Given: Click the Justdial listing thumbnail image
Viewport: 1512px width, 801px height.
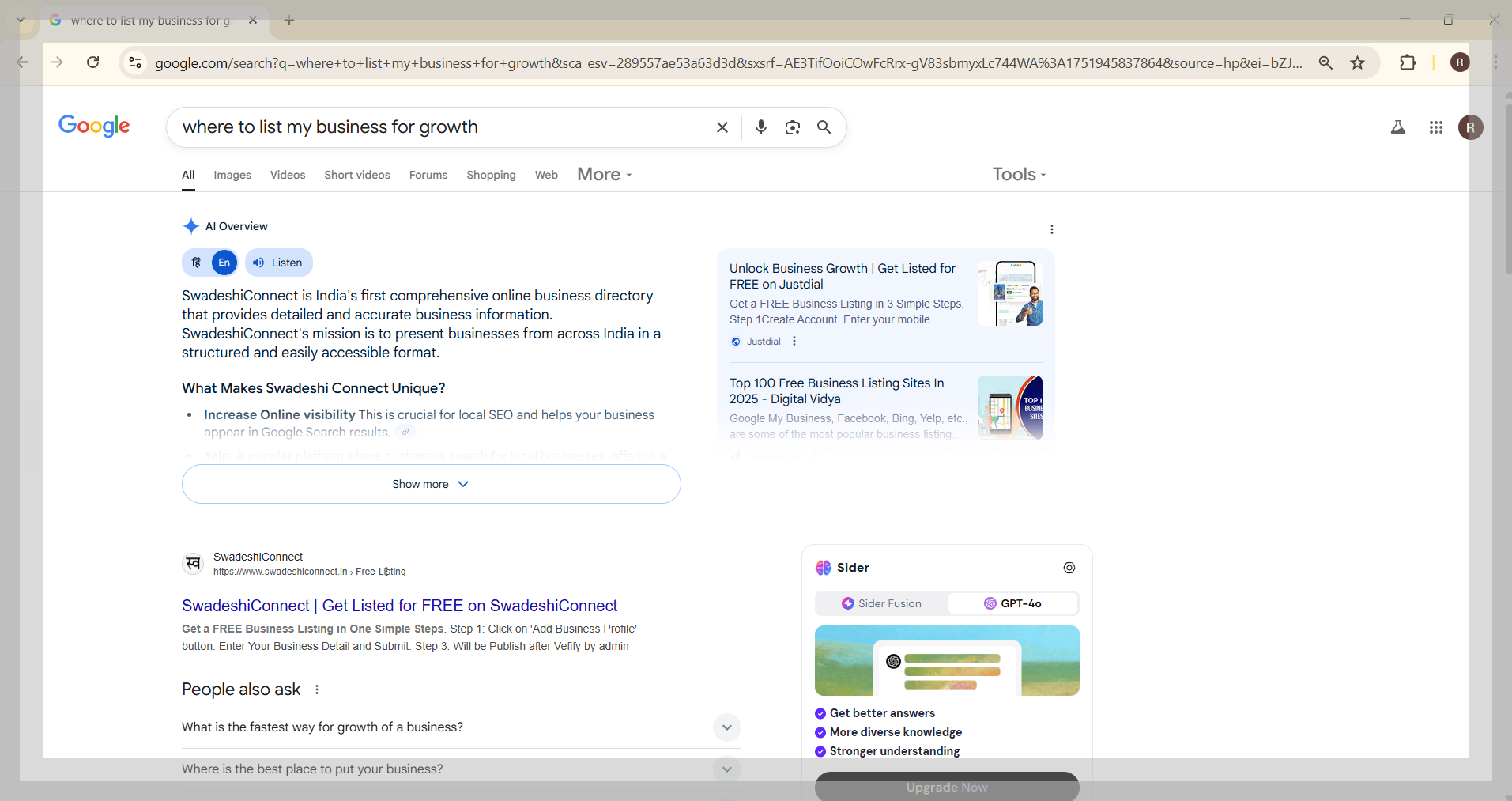Looking at the screenshot, I should click(x=1009, y=293).
